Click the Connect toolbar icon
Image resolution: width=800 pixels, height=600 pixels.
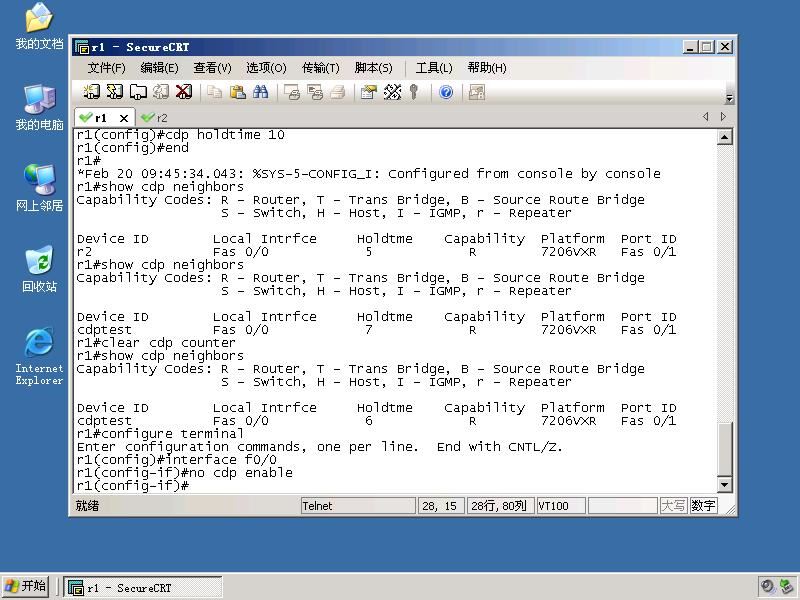91,92
